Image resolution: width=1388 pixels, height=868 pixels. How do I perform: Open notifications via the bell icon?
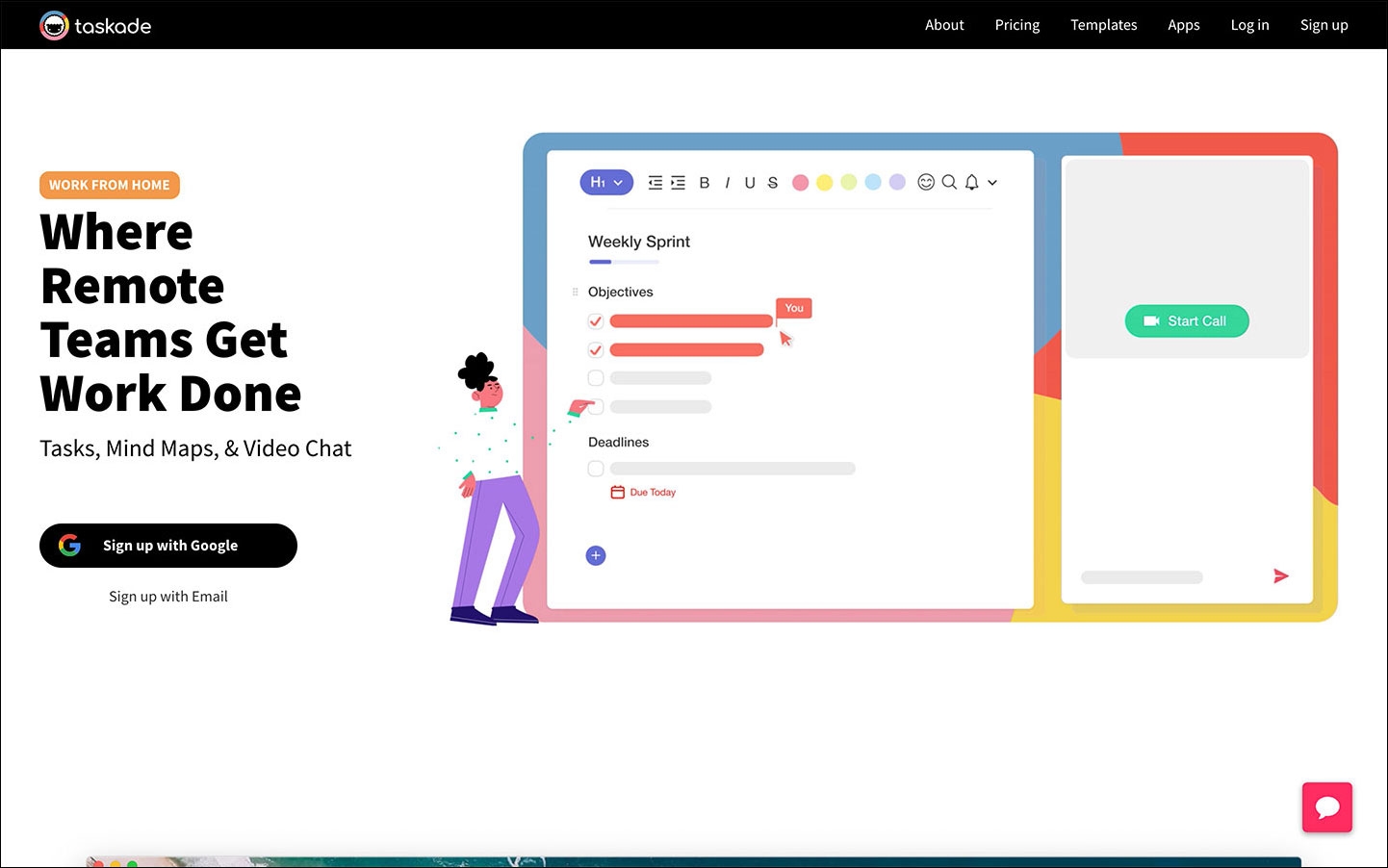[x=971, y=183]
